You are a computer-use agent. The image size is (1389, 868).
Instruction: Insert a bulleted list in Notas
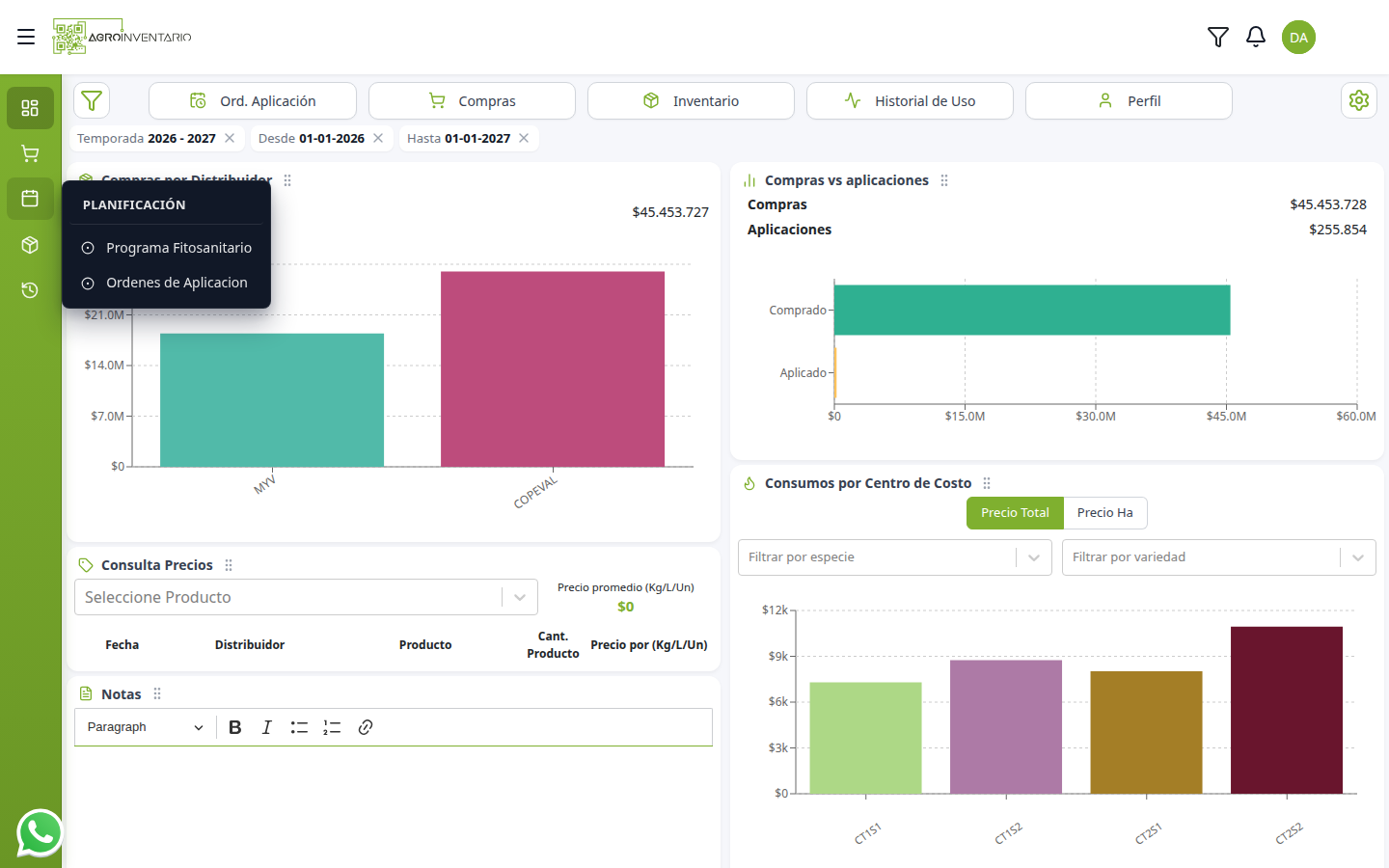[299, 727]
